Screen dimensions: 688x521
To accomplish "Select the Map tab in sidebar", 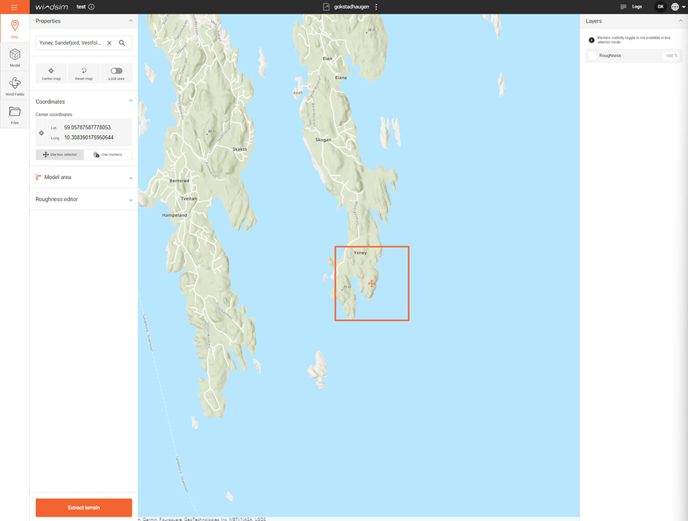I will tap(14, 28).
